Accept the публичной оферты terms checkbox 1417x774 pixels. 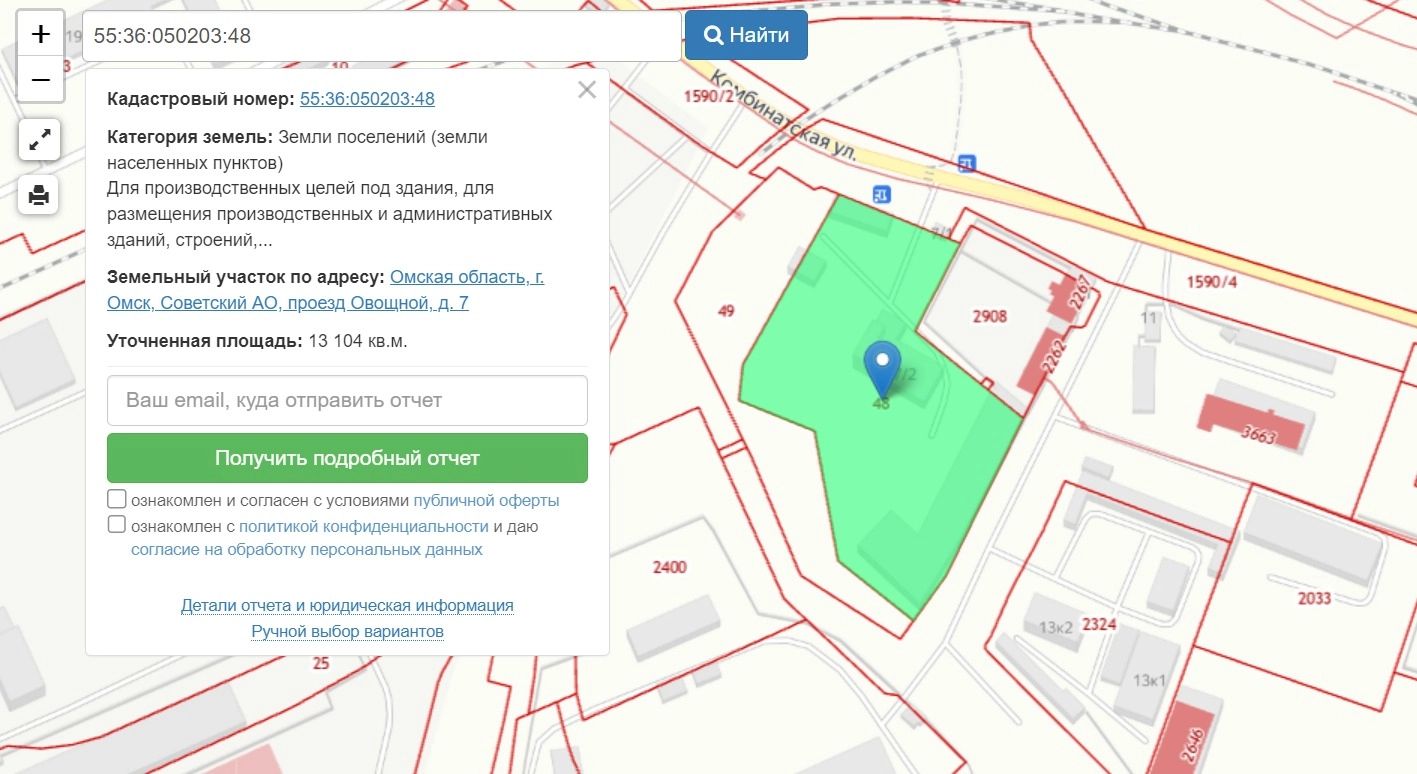[x=117, y=499]
